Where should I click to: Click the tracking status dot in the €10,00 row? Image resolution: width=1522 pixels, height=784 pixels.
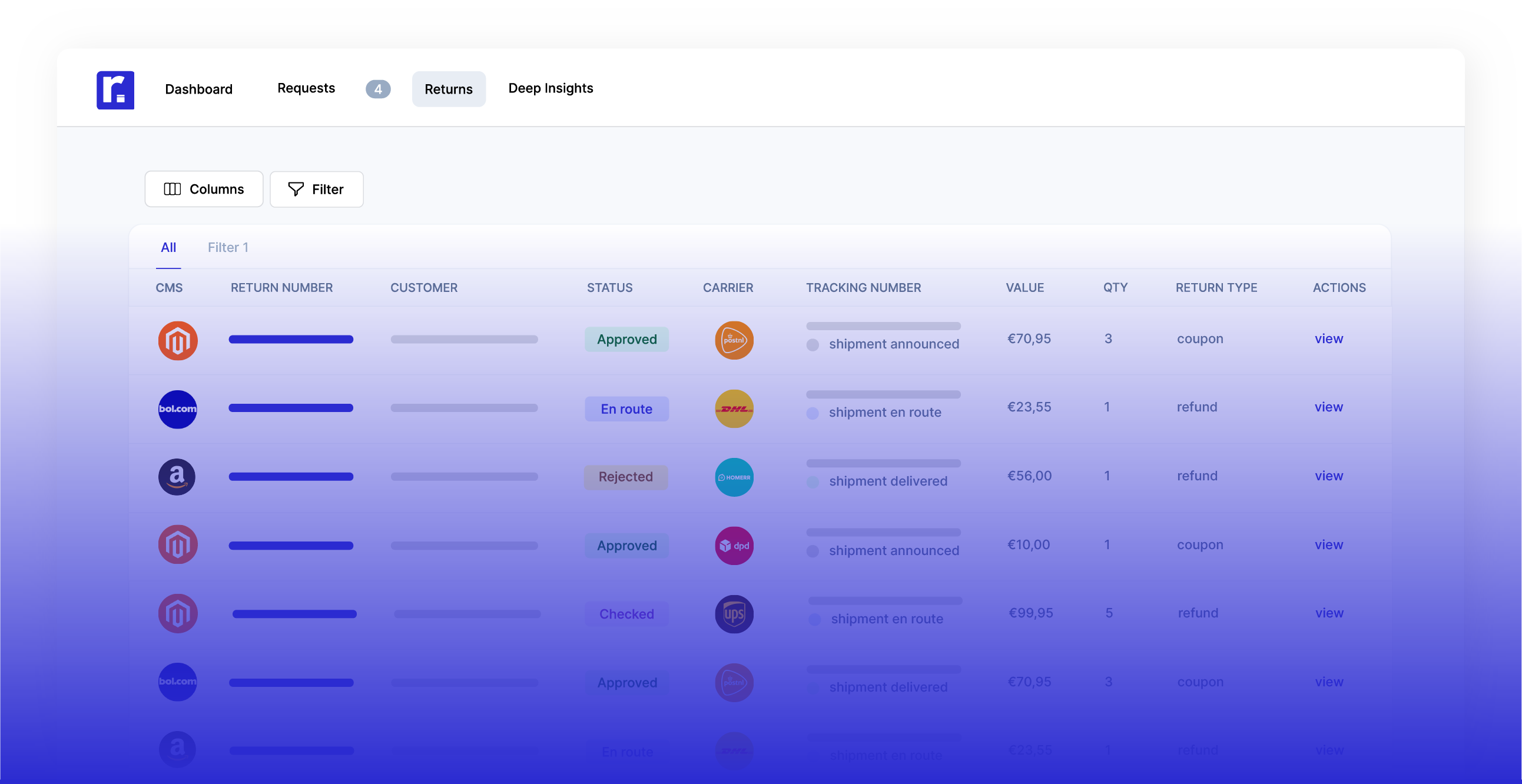click(x=813, y=552)
